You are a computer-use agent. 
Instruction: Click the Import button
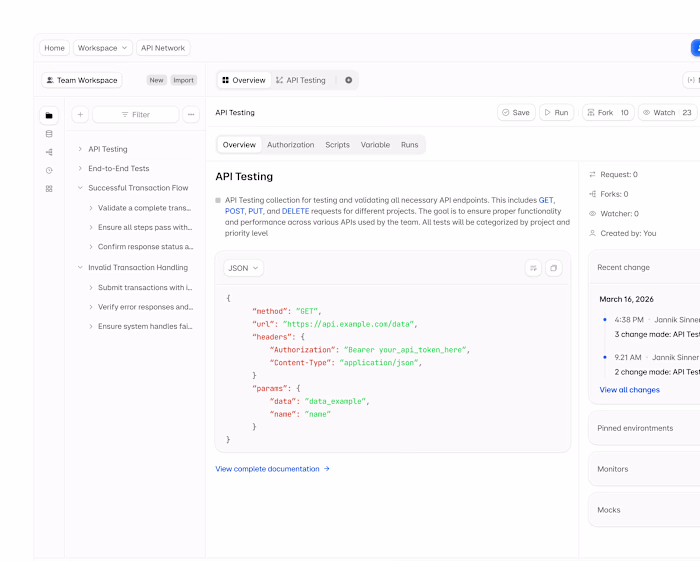[183, 80]
